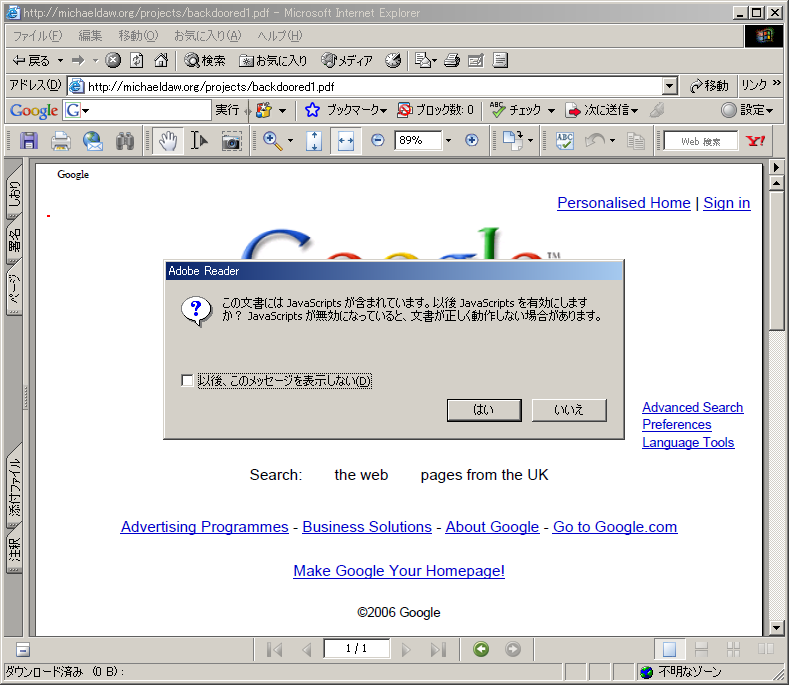The height and width of the screenshot is (685, 789).
Task: Click the いいえ button in dialog
Action: (x=569, y=410)
